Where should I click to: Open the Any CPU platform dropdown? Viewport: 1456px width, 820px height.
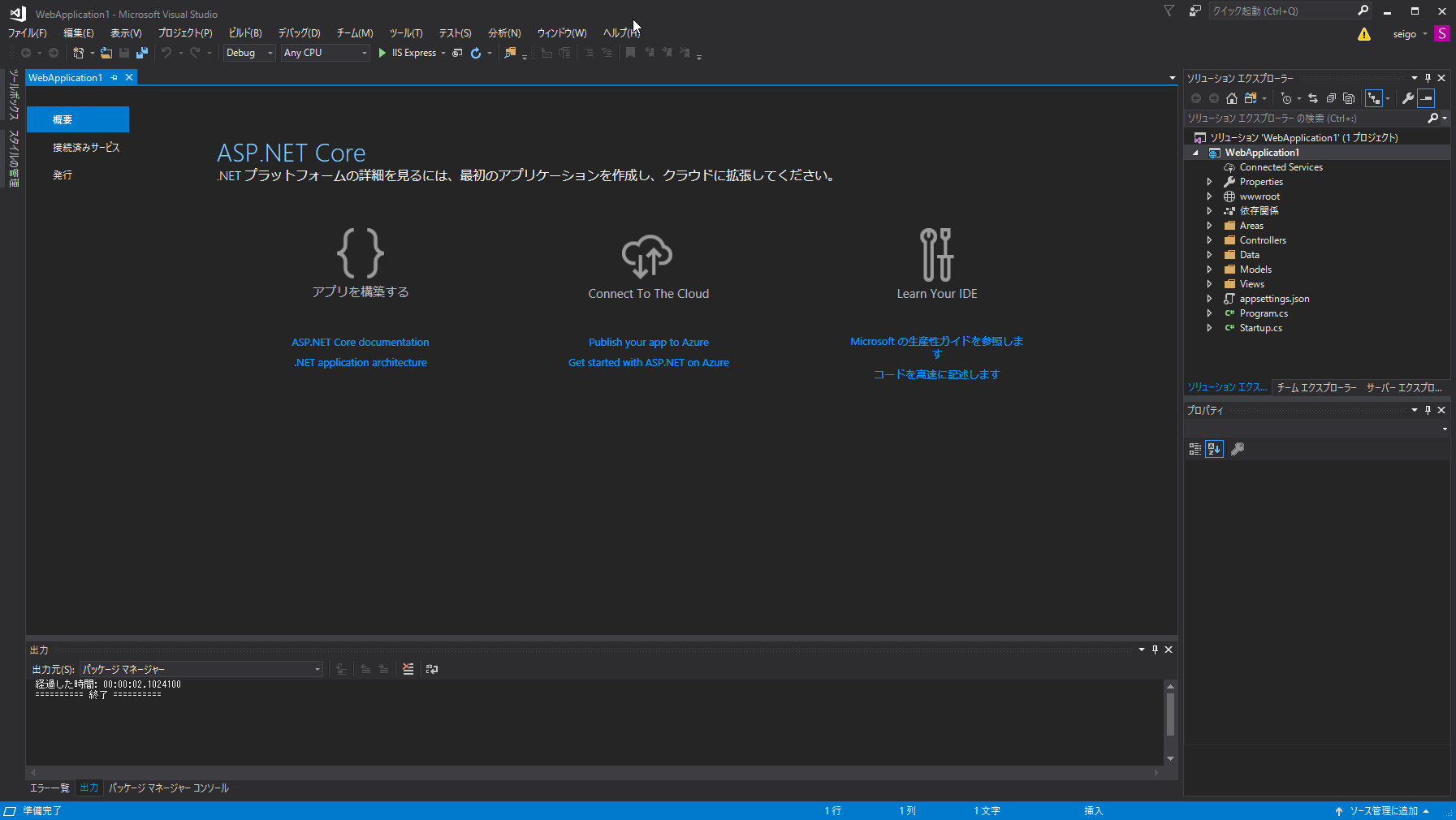click(x=364, y=52)
